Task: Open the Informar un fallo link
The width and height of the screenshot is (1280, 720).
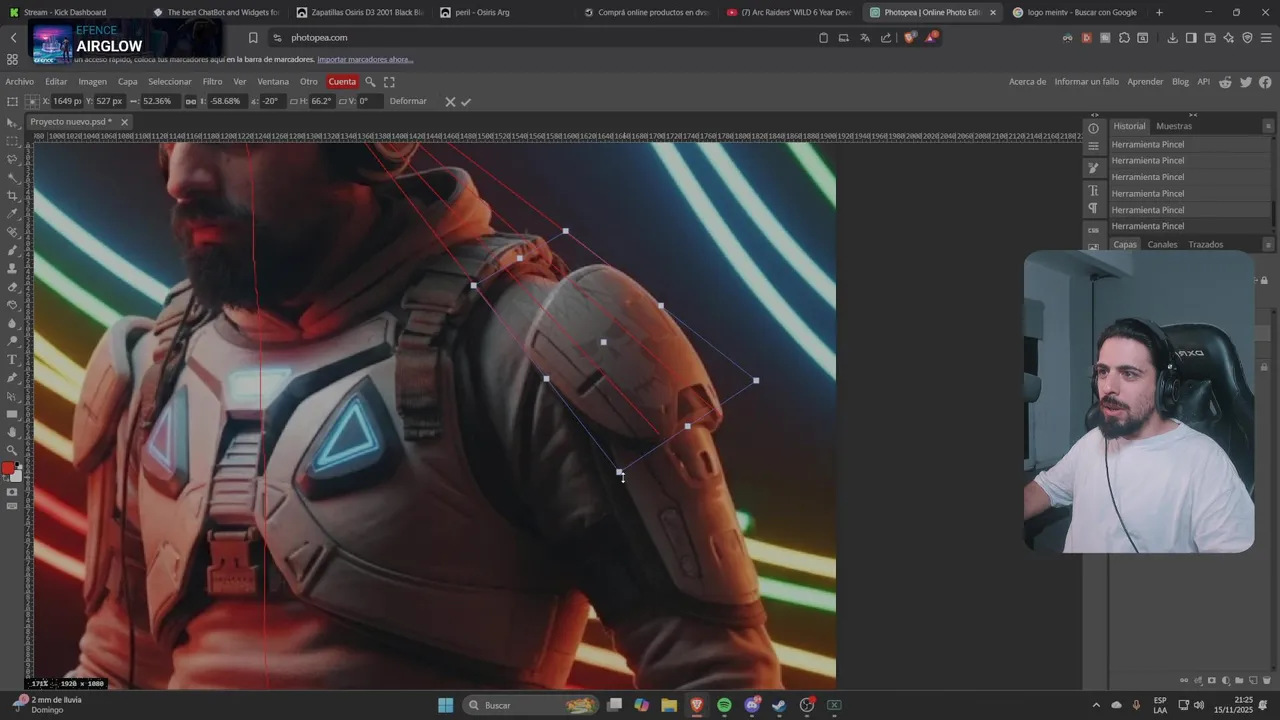Action: click(1086, 82)
